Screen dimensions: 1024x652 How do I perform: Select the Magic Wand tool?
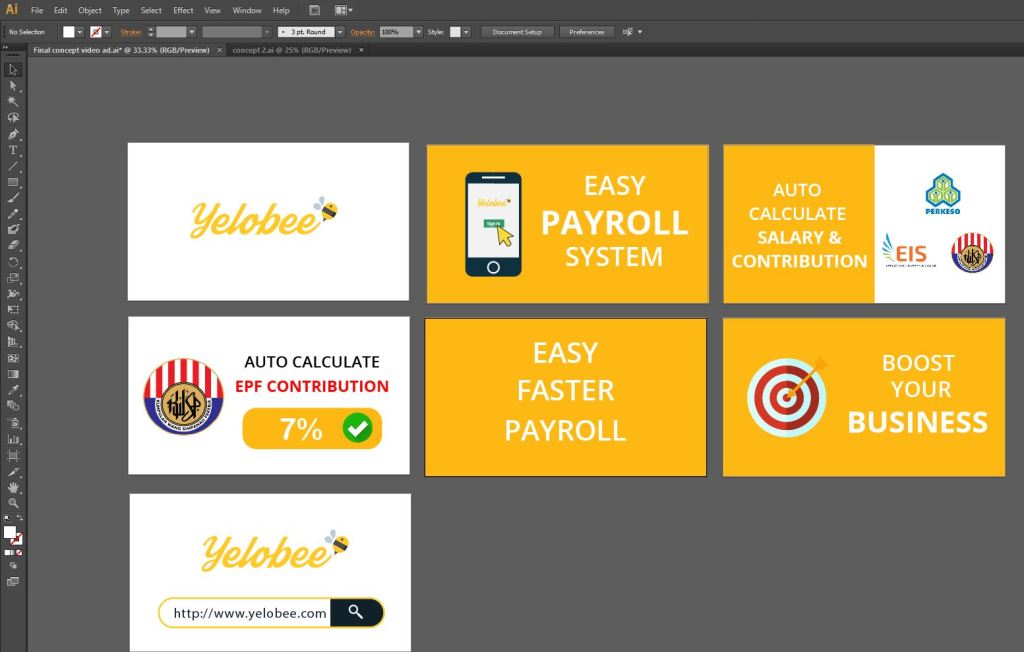coord(13,102)
